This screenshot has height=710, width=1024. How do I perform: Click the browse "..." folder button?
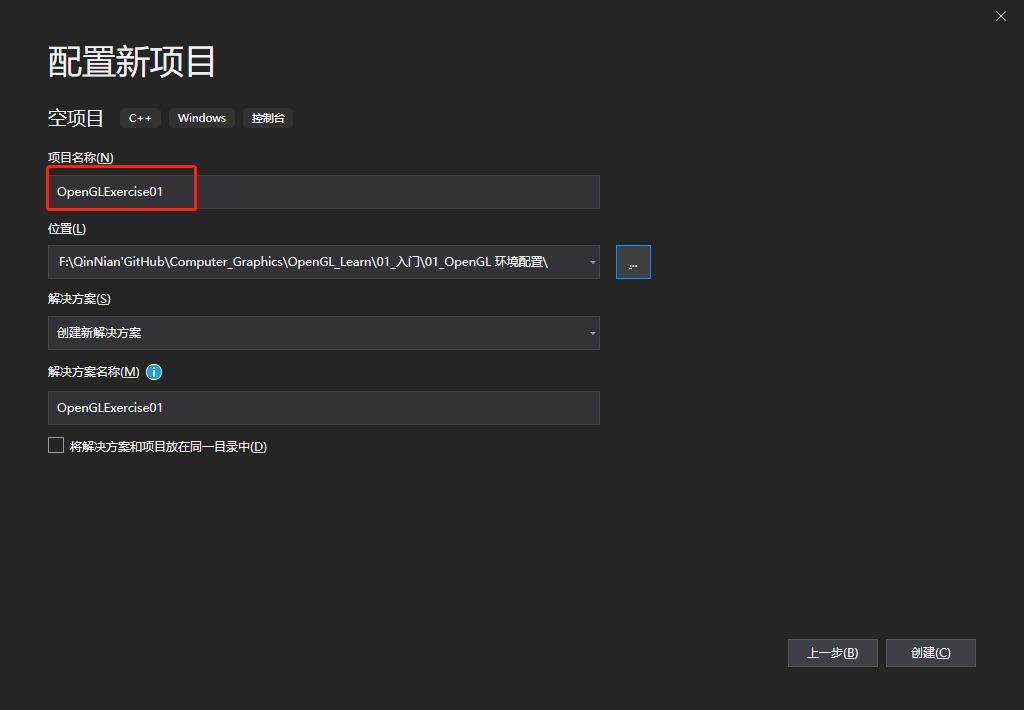[632, 261]
